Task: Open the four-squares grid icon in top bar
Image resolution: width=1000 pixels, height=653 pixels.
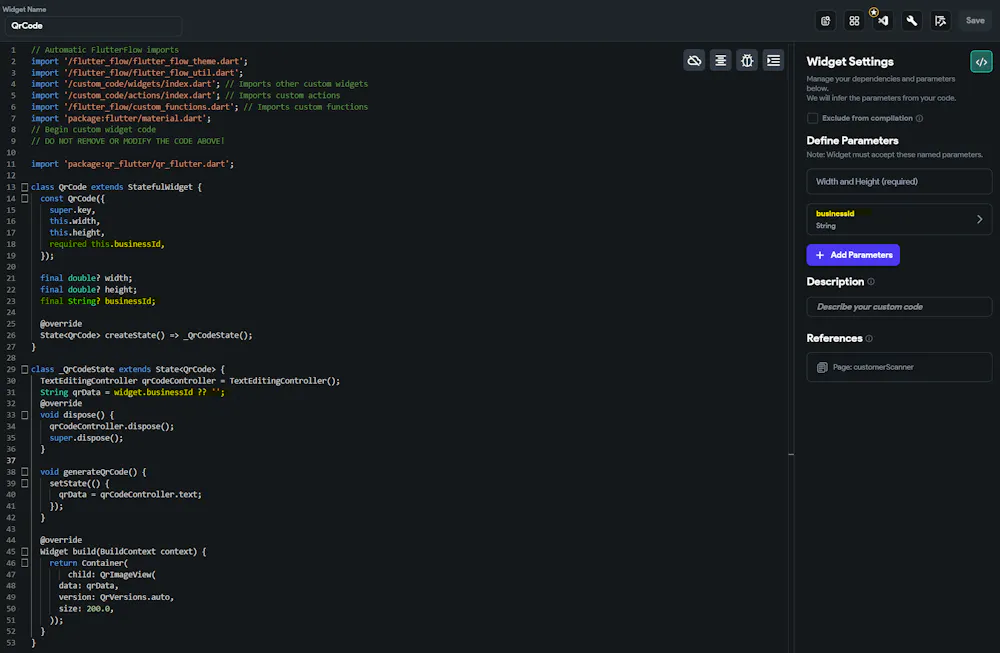Action: [x=854, y=21]
